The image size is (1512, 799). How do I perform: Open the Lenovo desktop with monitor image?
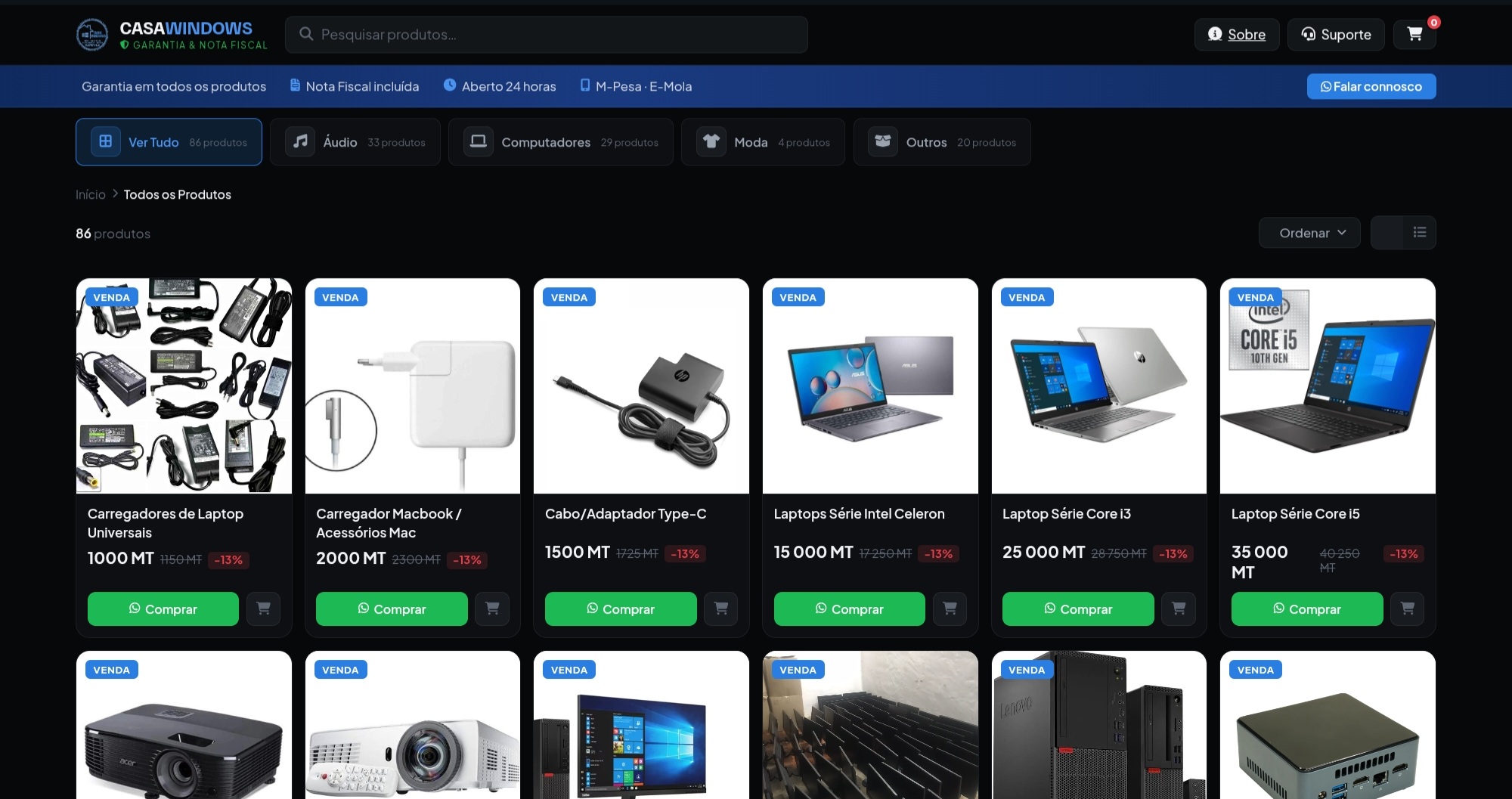pos(641,725)
